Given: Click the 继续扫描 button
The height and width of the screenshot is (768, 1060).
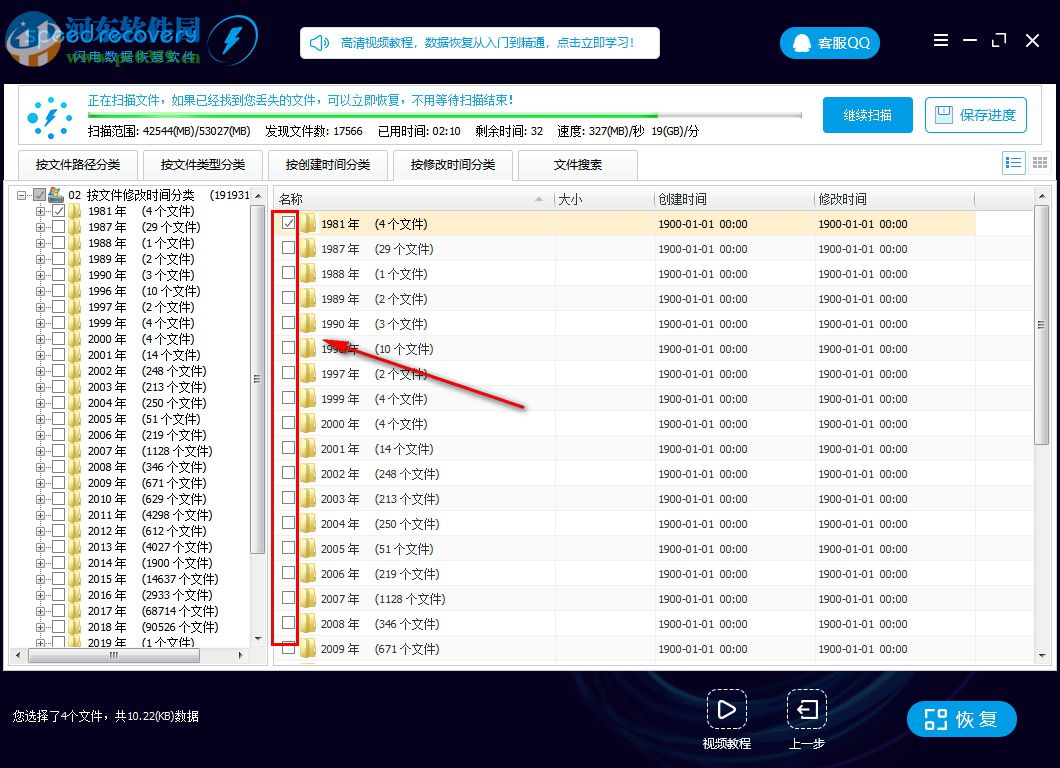Looking at the screenshot, I should pyautogui.click(x=868, y=115).
